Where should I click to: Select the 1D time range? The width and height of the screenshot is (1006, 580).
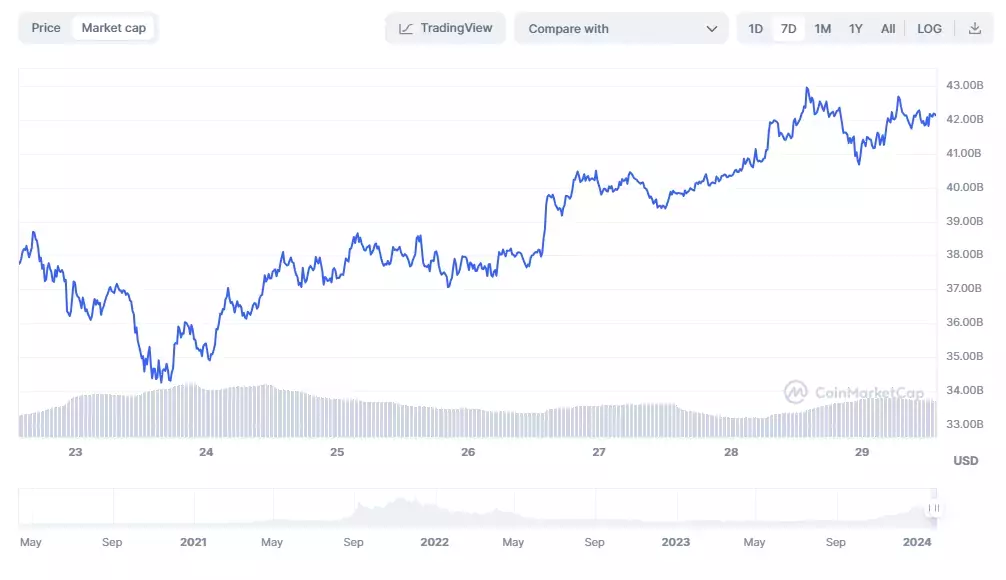click(x=756, y=28)
